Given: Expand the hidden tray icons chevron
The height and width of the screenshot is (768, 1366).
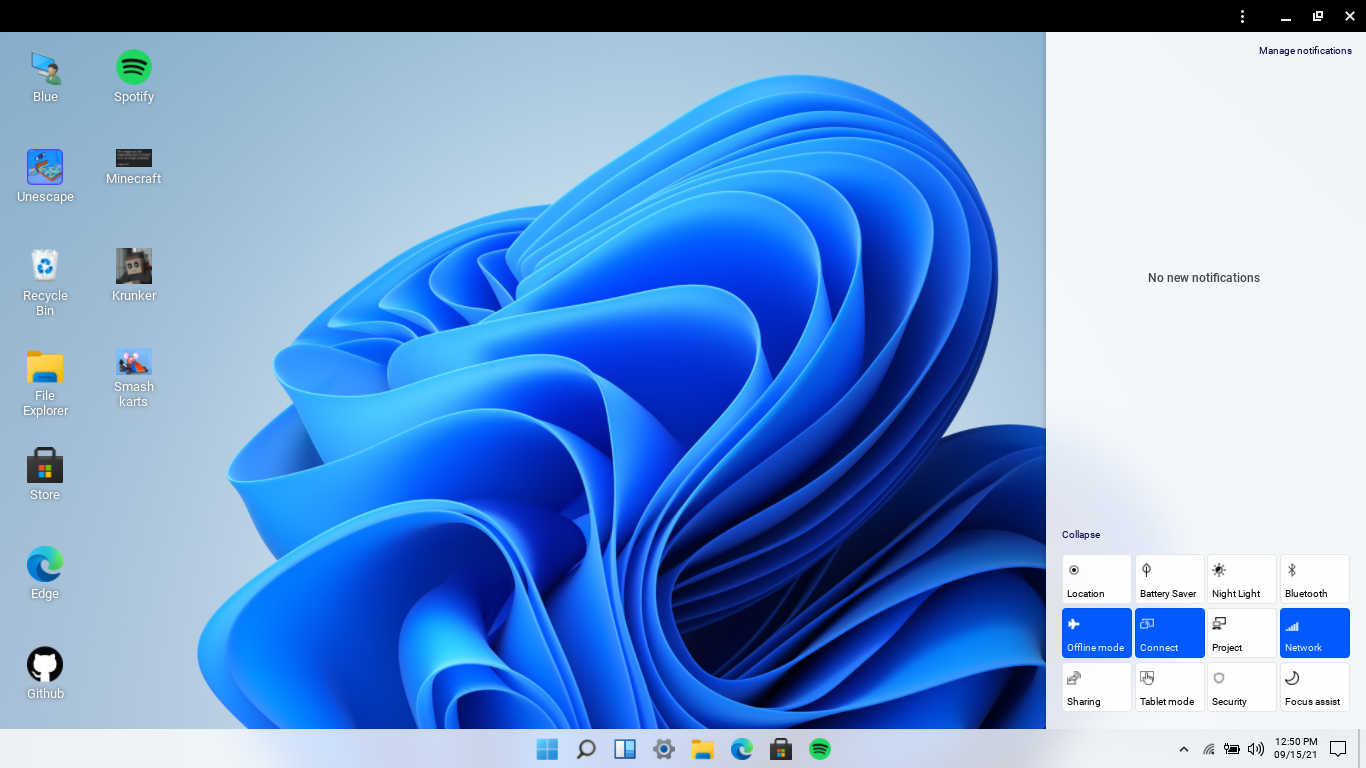Looking at the screenshot, I should (1184, 749).
